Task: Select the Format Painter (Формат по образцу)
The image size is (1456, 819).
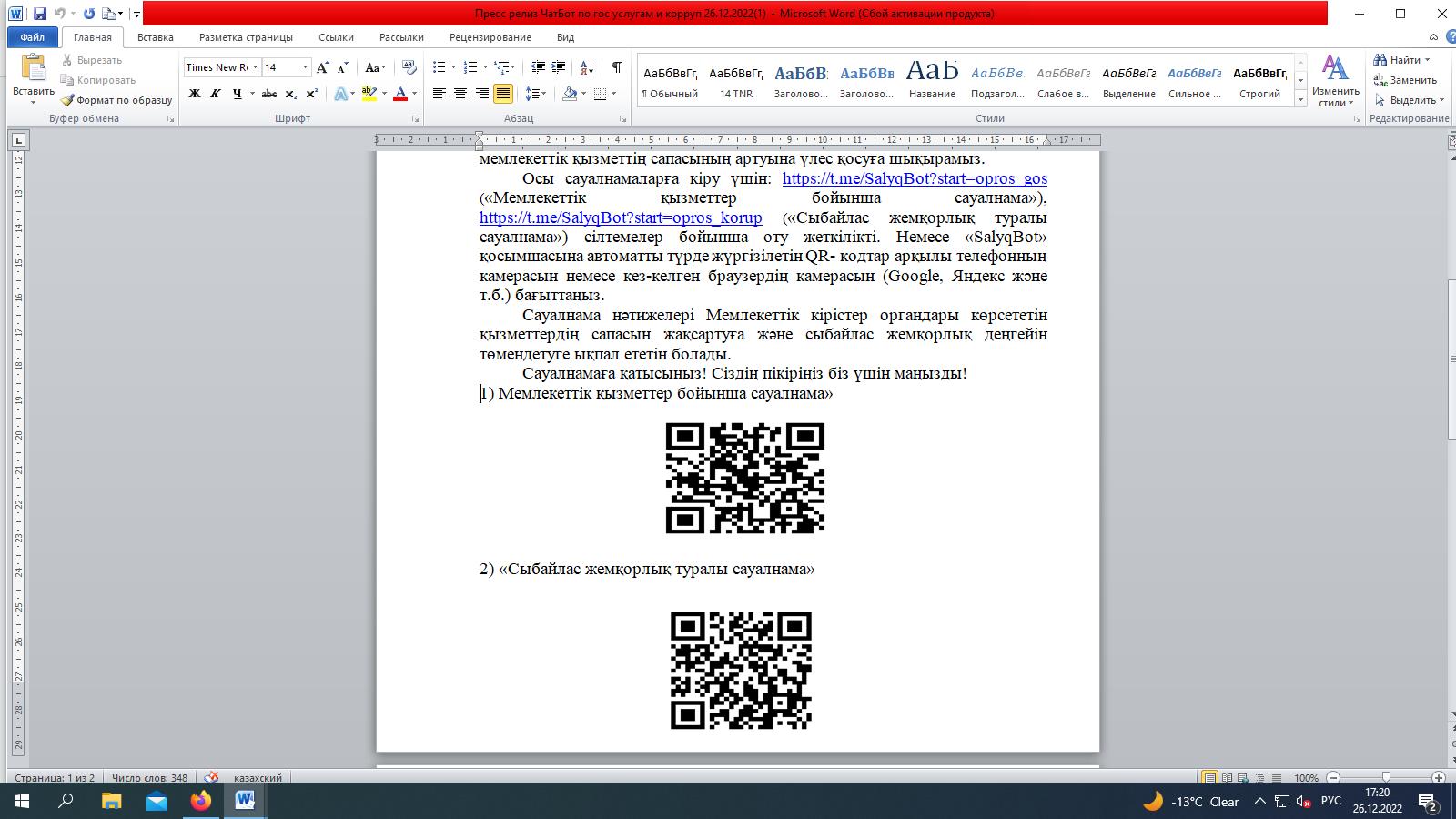Action: click(116, 100)
